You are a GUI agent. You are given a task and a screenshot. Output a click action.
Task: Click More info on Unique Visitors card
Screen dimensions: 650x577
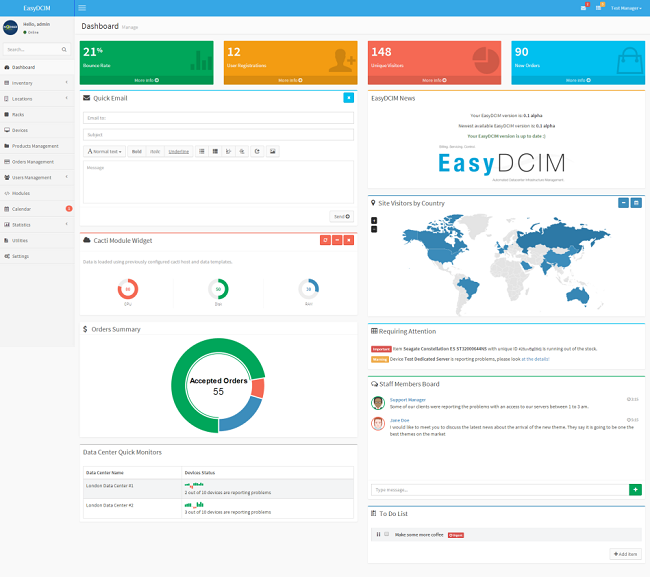(x=434, y=80)
